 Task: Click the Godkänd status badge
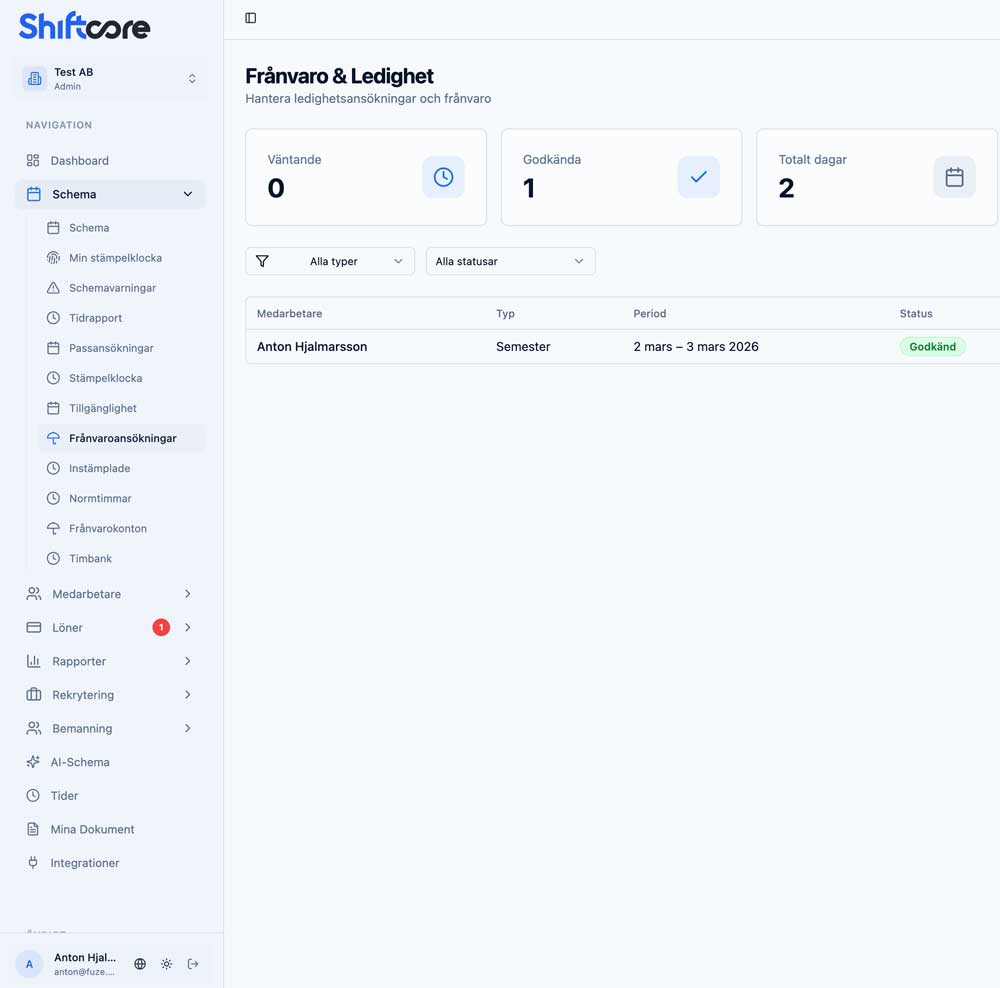pos(932,347)
